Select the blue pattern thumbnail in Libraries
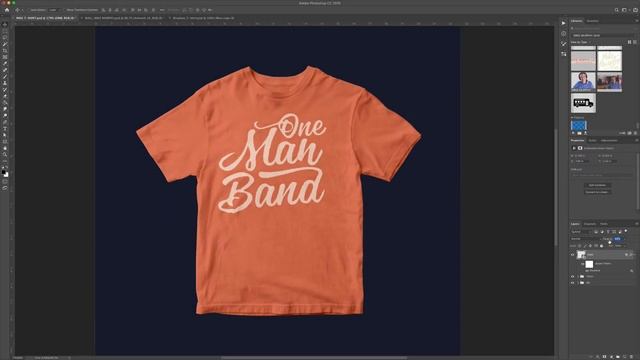This screenshot has height=360, width=640. click(579, 125)
